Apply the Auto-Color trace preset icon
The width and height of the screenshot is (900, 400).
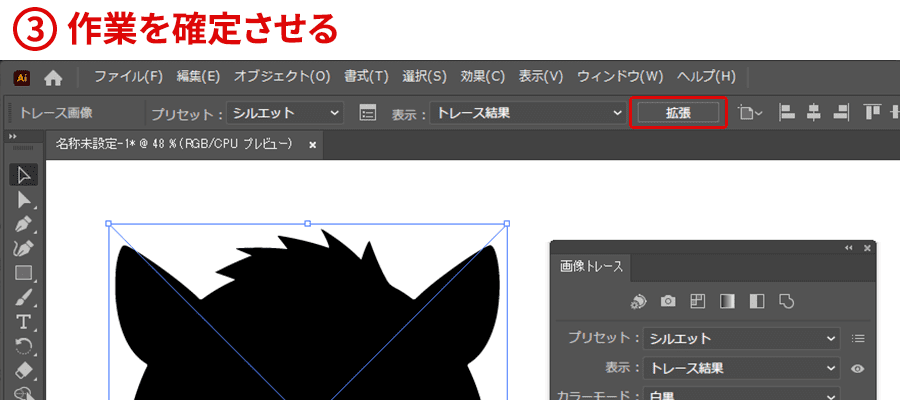click(x=638, y=301)
